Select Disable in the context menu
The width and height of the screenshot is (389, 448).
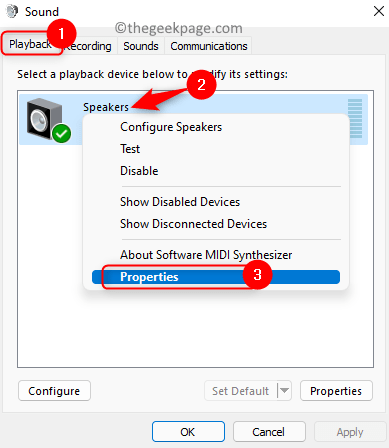pos(139,171)
